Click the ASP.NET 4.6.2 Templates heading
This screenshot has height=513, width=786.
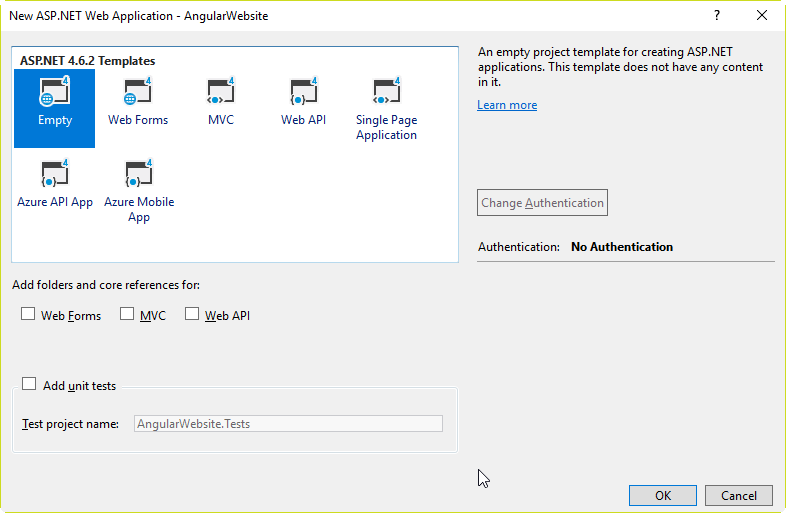click(x=88, y=61)
